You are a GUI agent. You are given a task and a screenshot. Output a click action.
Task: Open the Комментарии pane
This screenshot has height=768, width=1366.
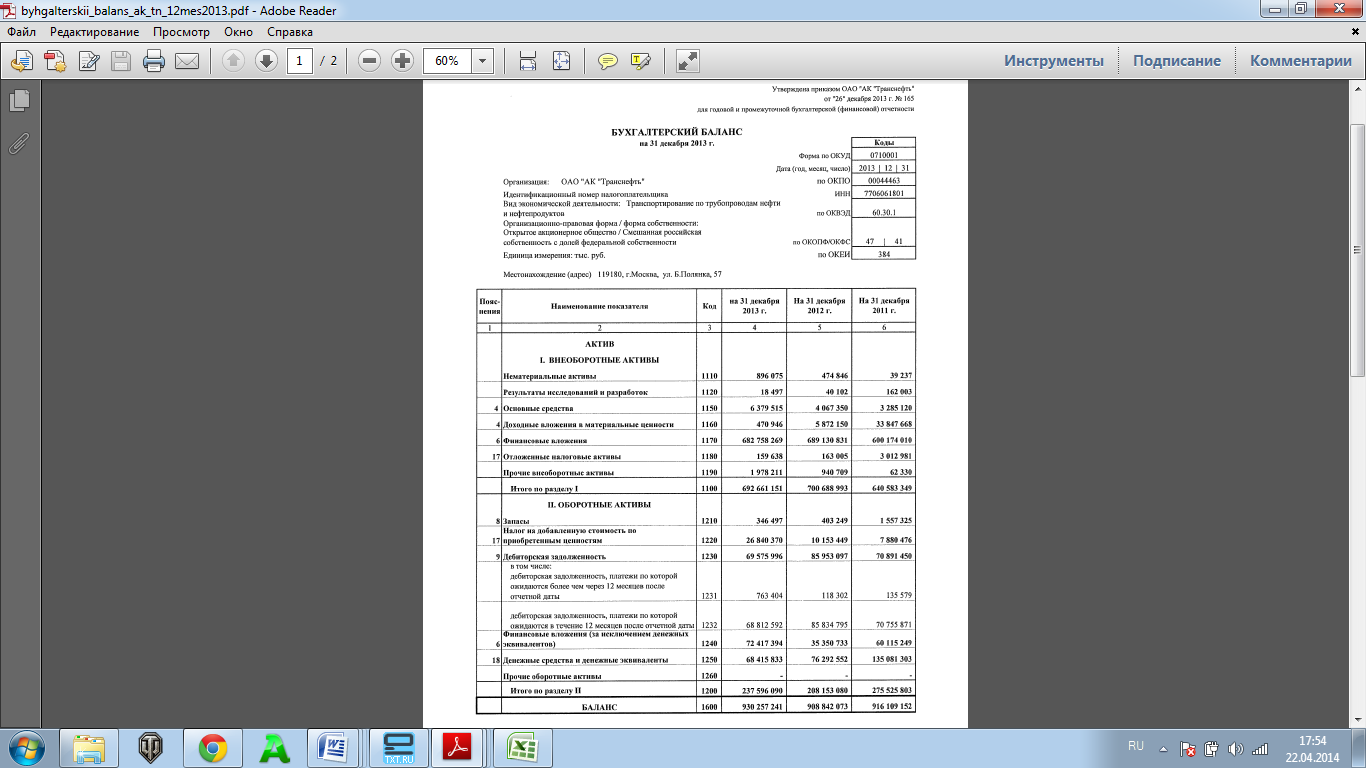(1301, 61)
